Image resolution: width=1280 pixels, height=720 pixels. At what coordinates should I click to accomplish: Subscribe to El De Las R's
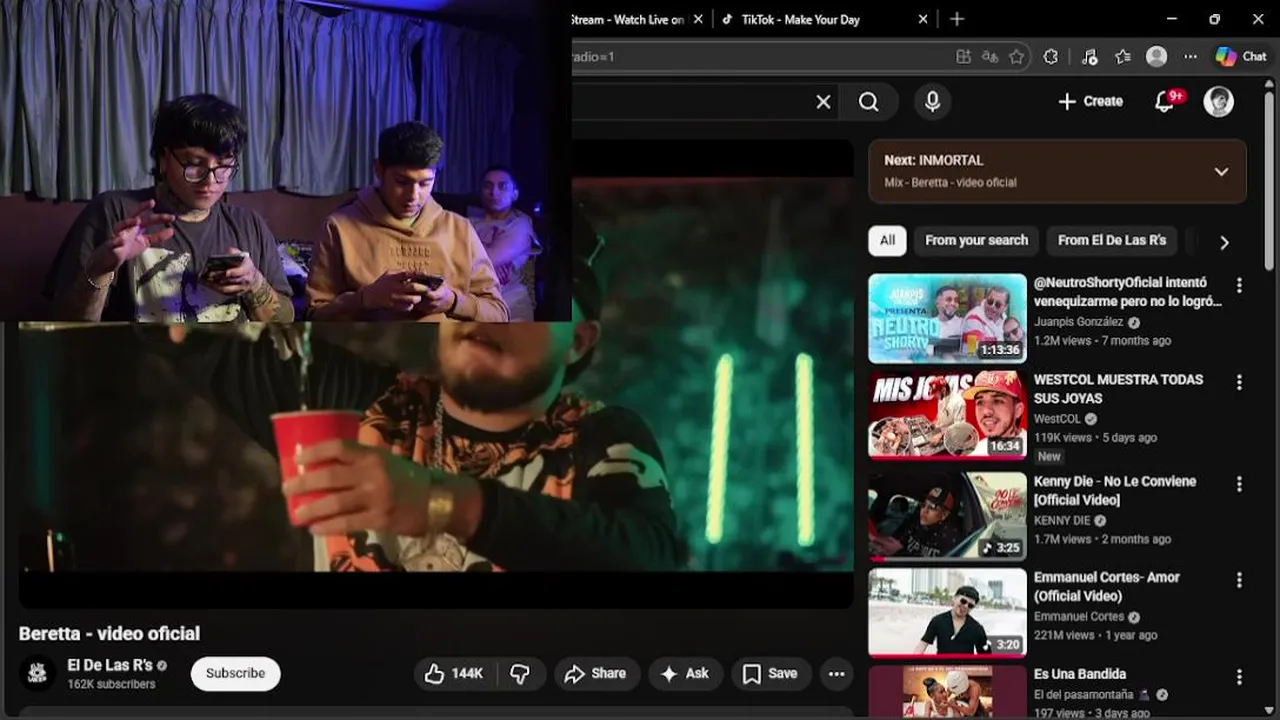coord(235,673)
